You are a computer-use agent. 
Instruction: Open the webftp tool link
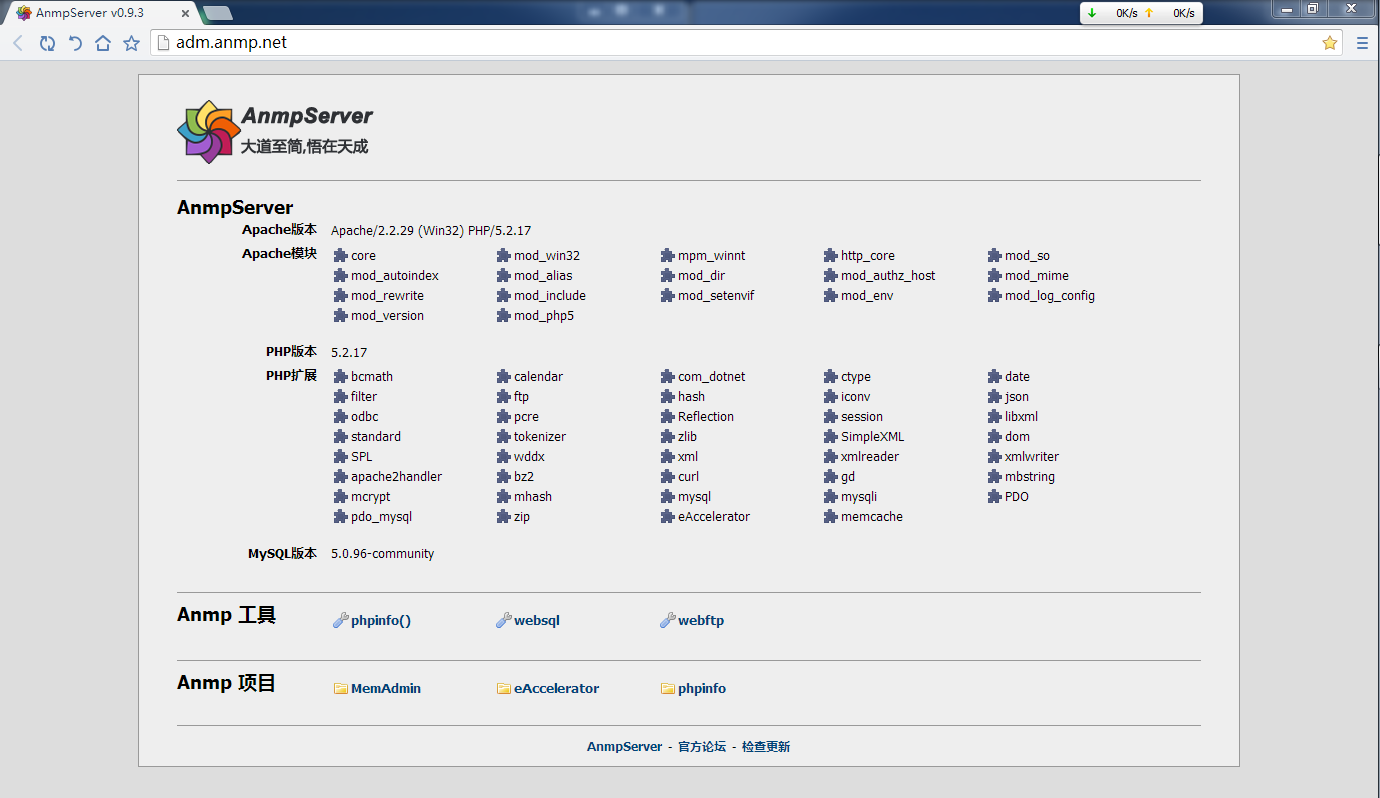(x=701, y=621)
